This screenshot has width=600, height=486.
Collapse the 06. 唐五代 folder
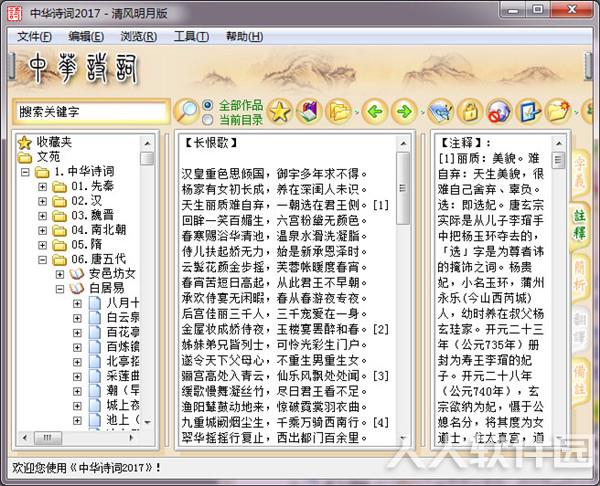point(42,260)
